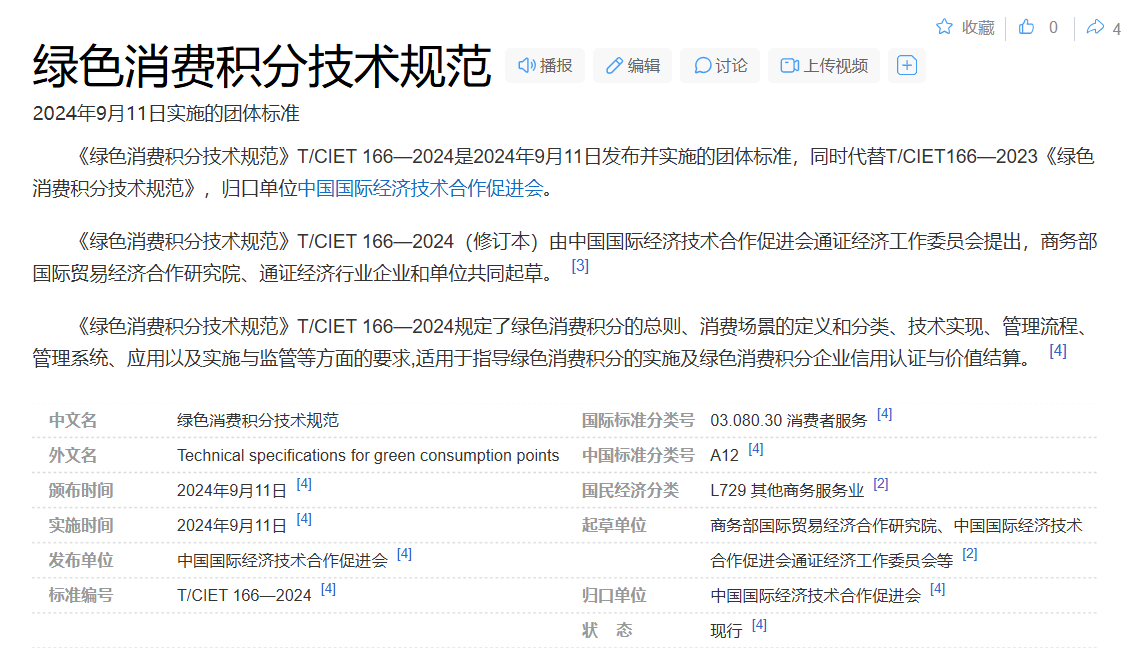The image size is (1132, 672).
Task: Open reference citation [3] in second paragraph
Action: [x=581, y=266]
